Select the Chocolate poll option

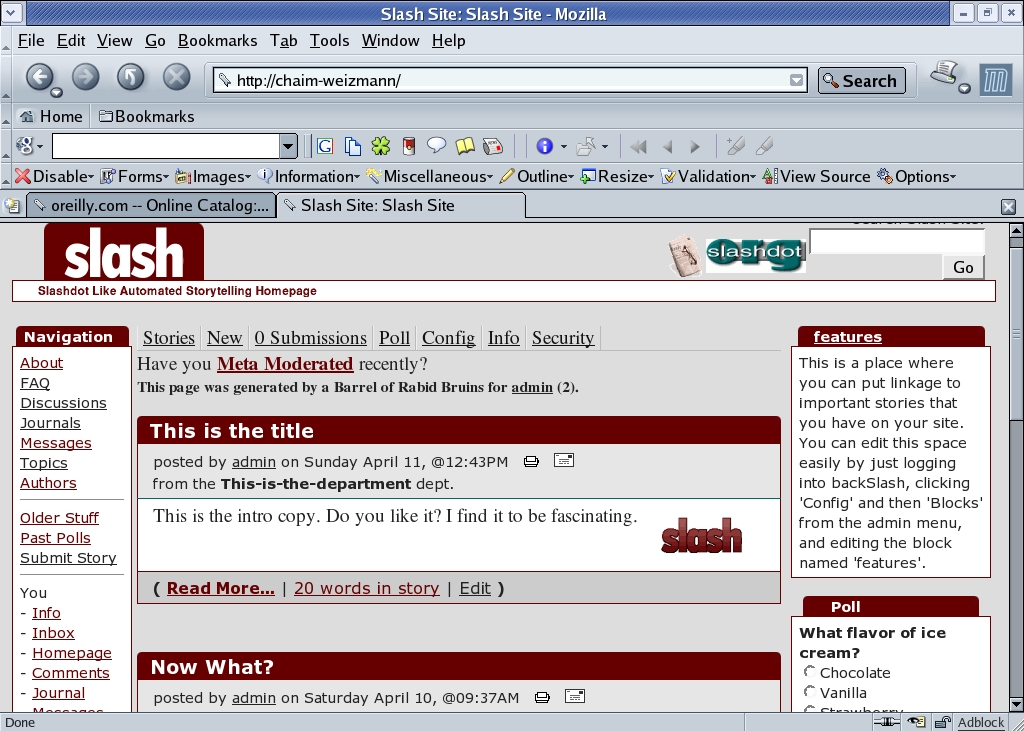(810, 672)
